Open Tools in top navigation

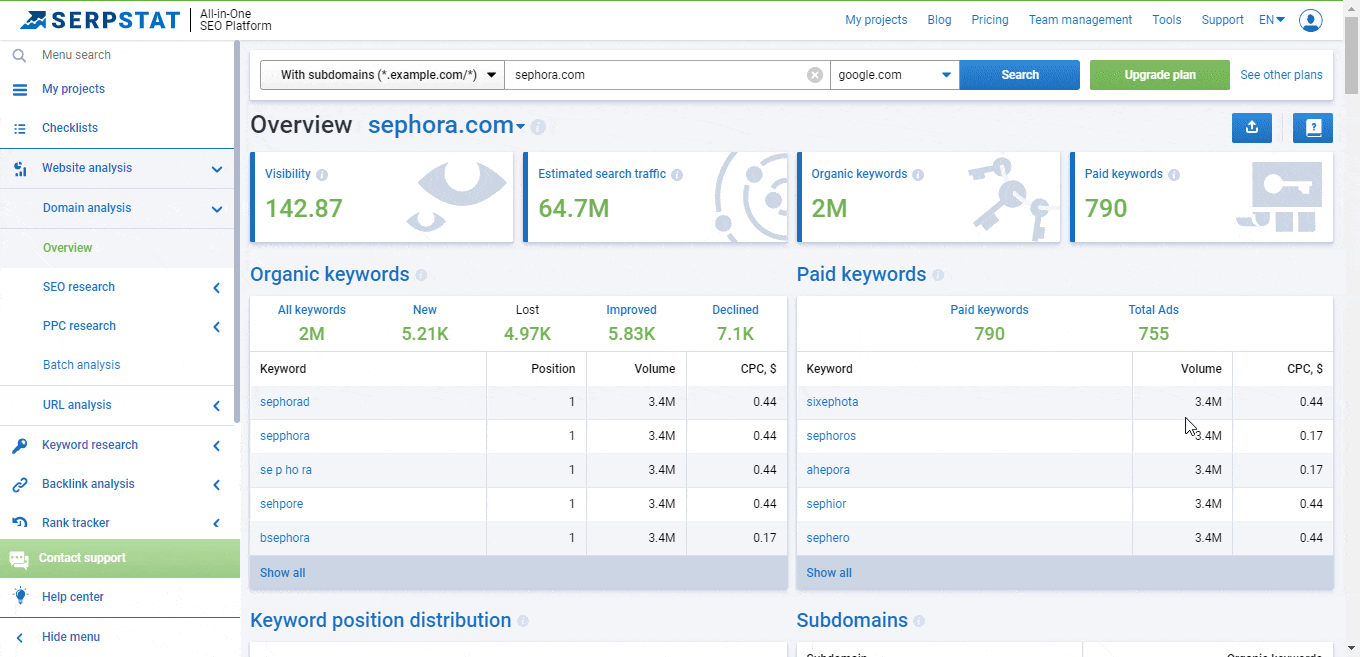pyautogui.click(x=1166, y=20)
